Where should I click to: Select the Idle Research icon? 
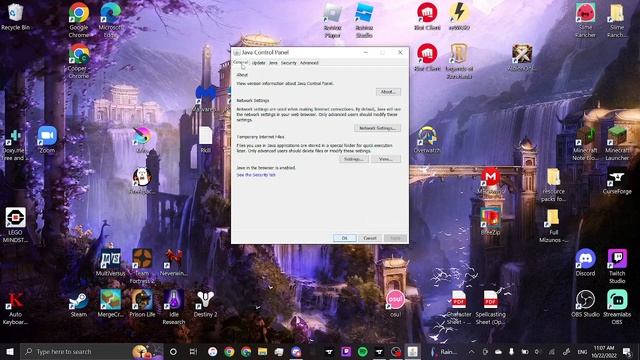pos(174,308)
